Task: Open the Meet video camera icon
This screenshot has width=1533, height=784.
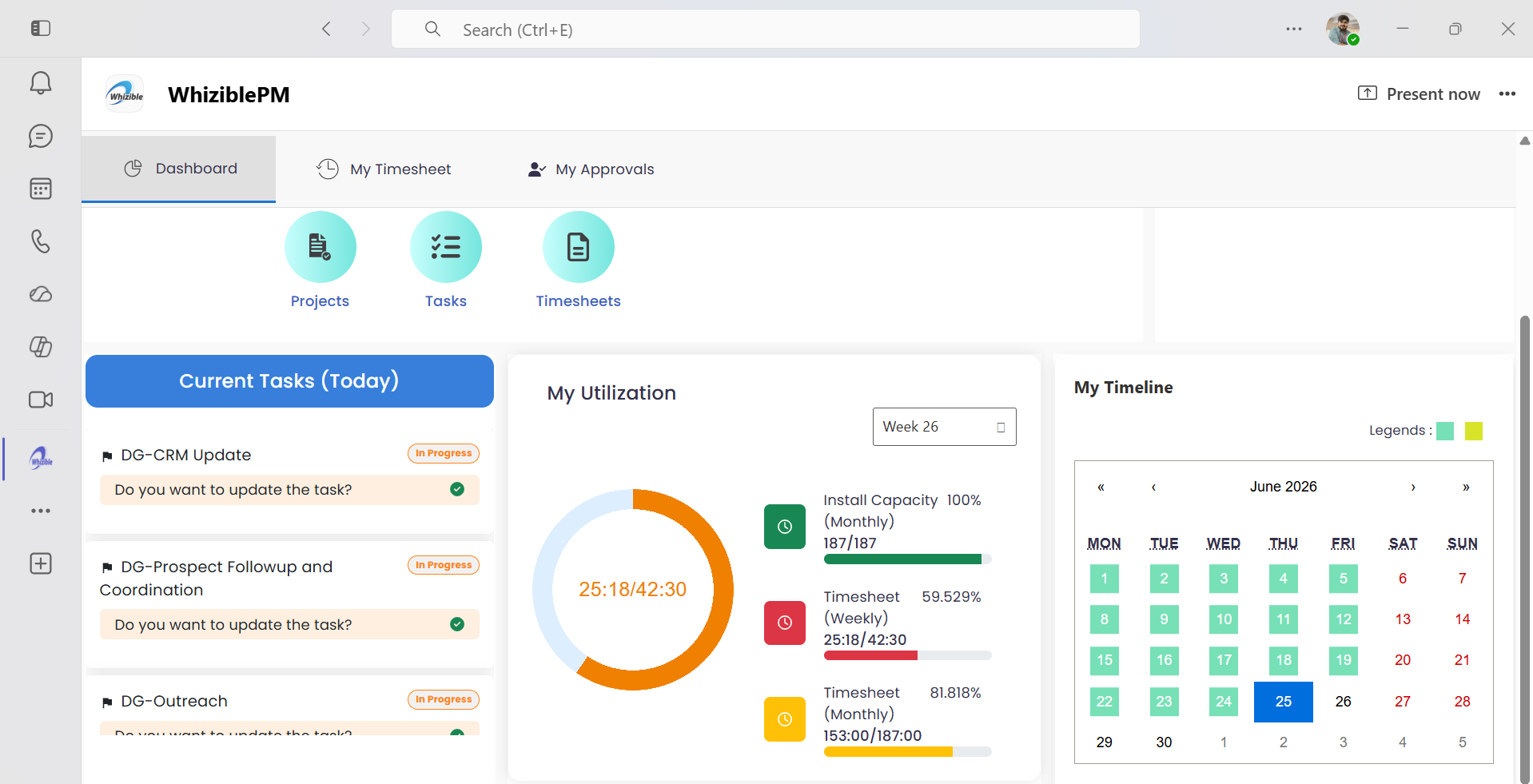Action: (41, 400)
